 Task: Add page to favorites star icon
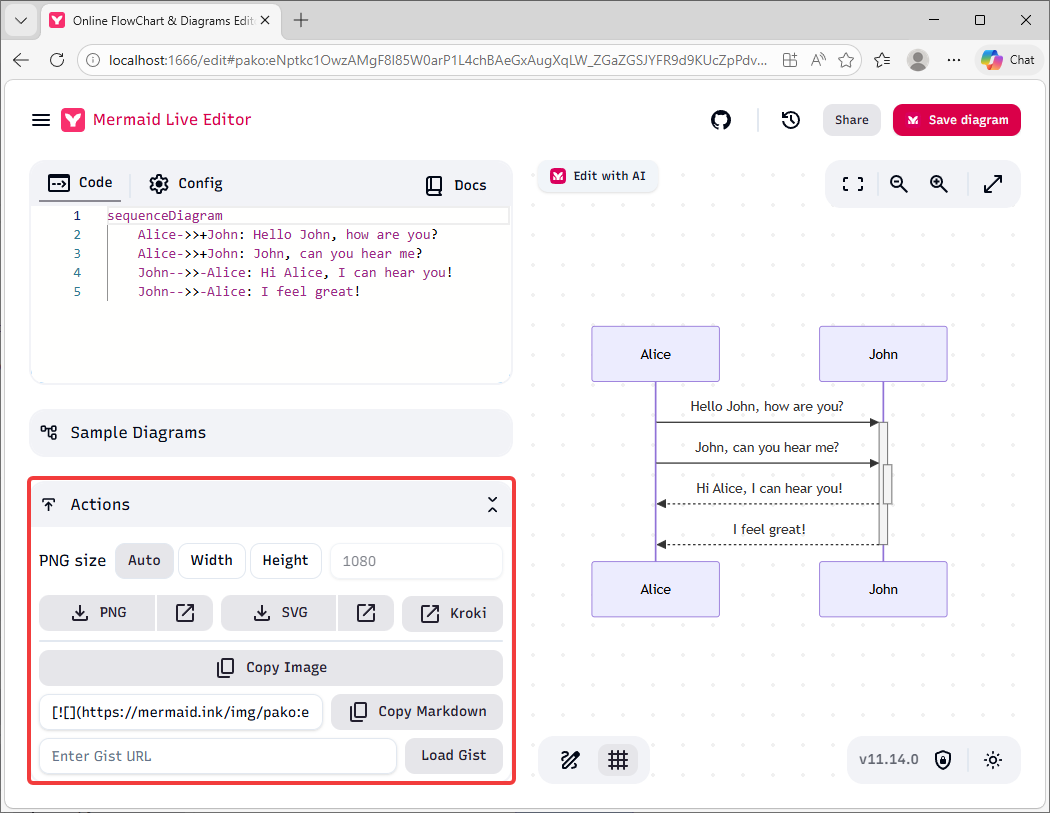(x=846, y=60)
